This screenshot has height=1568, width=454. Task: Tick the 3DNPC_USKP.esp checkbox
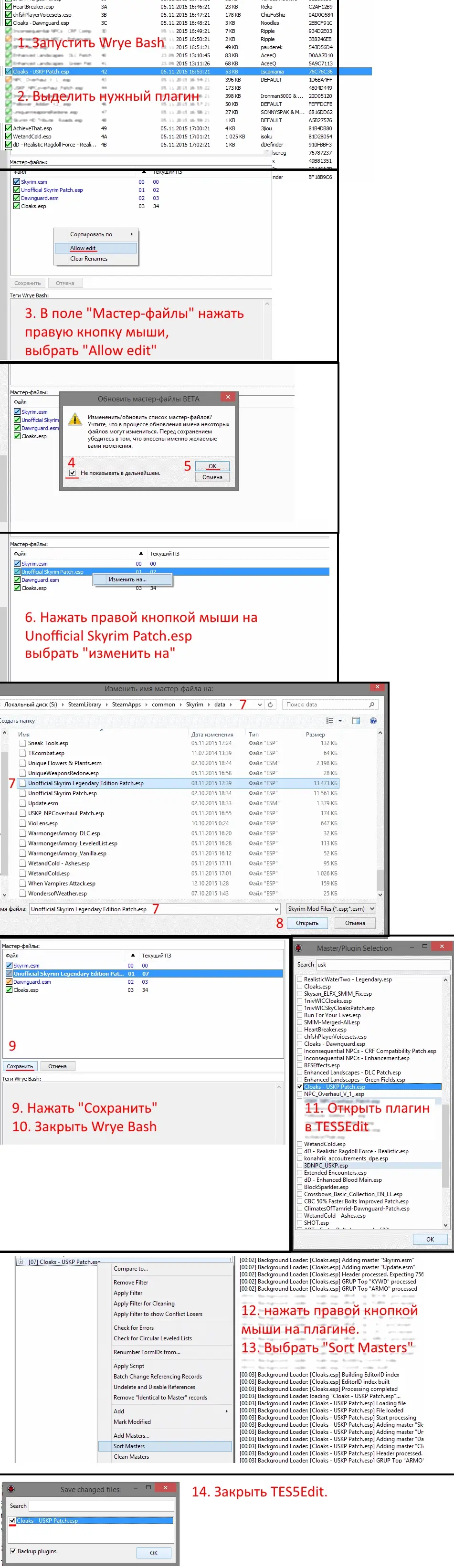tap(299, 1166)
